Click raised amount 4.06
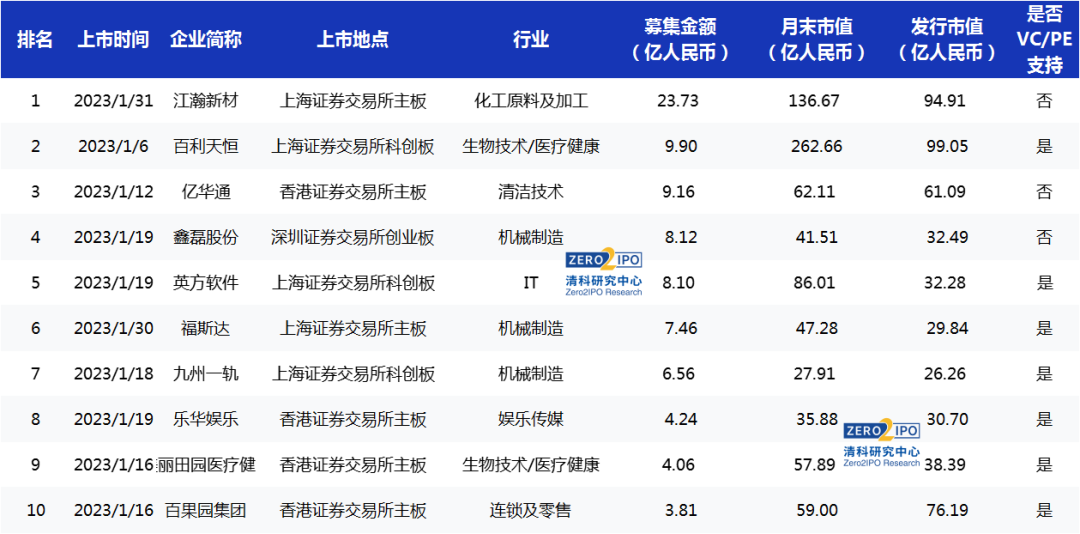1080x534 pixels. pos(680,465)
